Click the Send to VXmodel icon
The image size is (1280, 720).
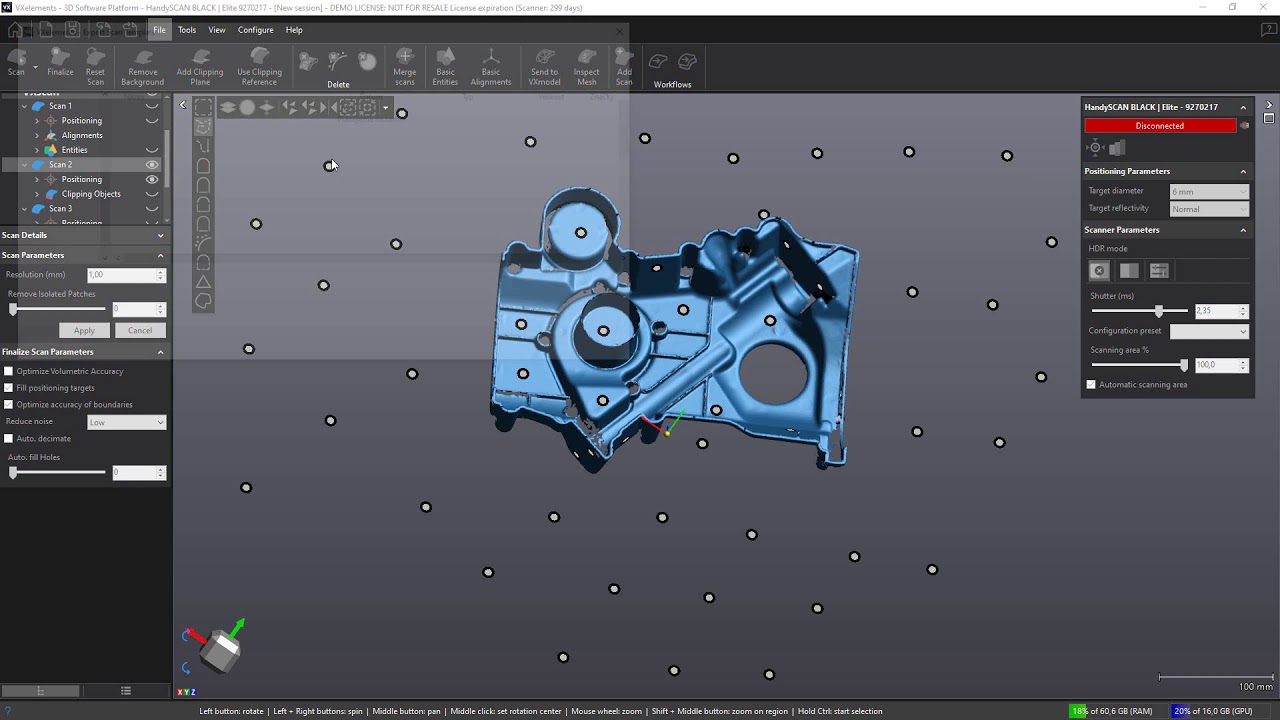tap(545, 62)
